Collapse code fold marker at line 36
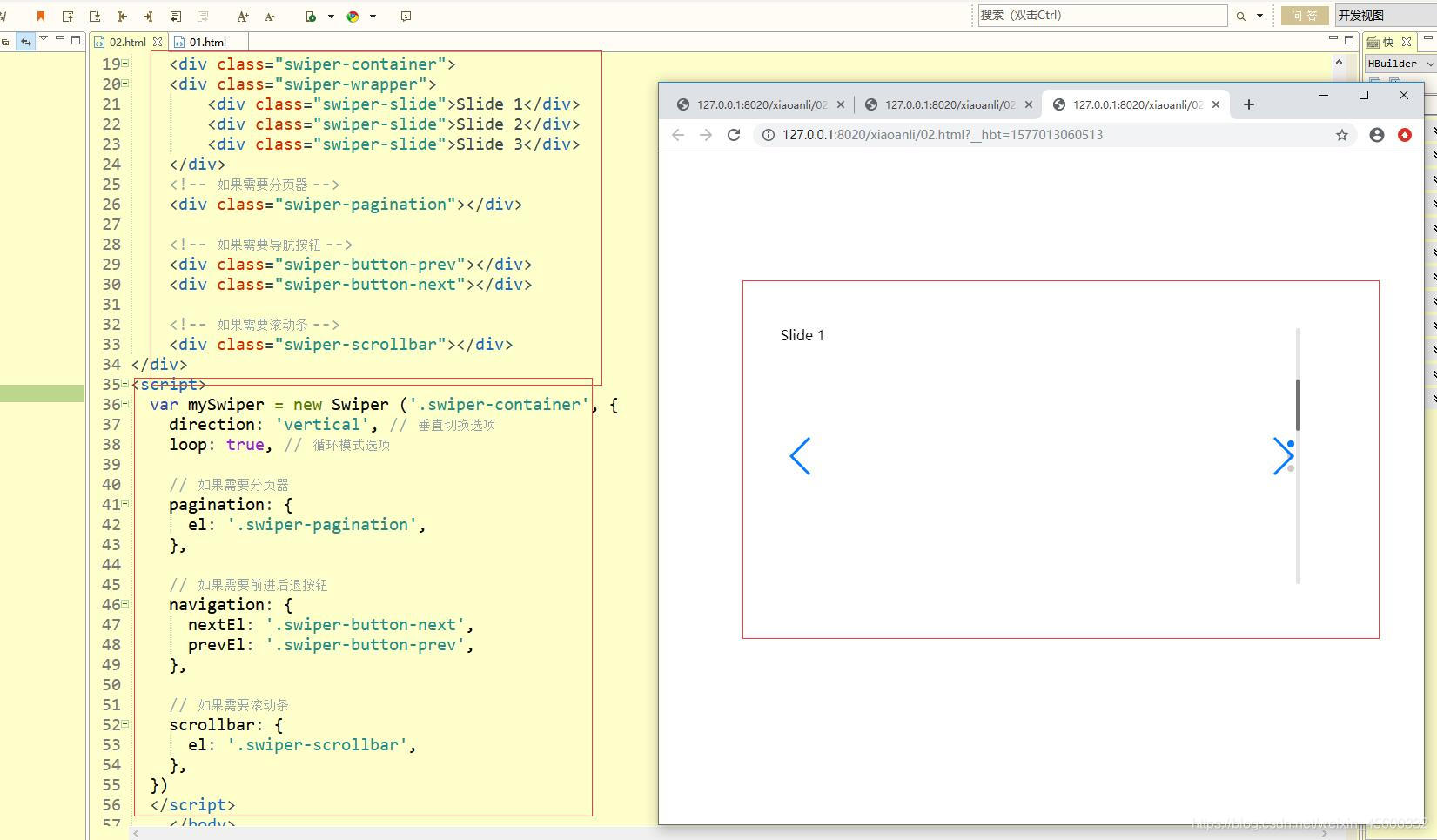The width and height of the screenshot is (1437, 840). coord(125,403)
